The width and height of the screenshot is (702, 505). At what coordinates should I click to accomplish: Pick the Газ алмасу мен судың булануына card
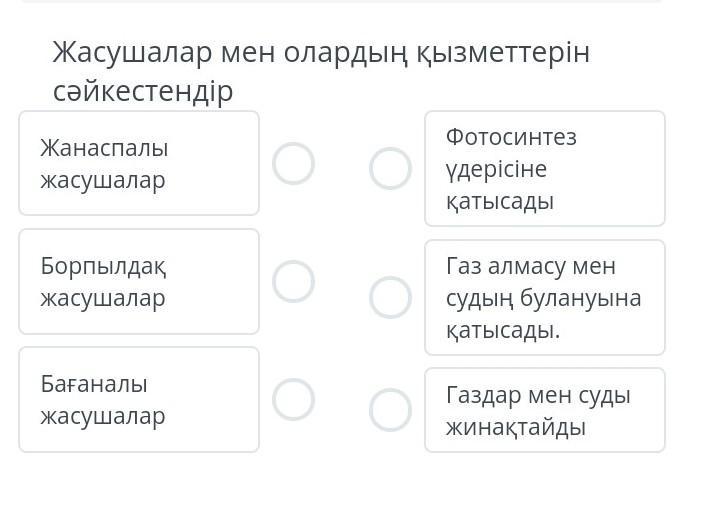pos(544,297)
